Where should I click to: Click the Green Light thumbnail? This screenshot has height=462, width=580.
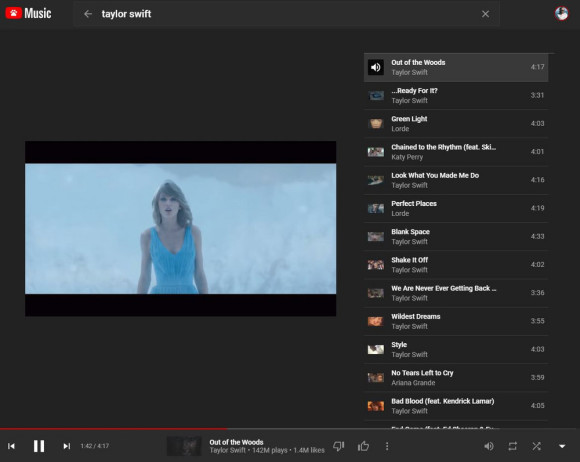coord(375,124)
